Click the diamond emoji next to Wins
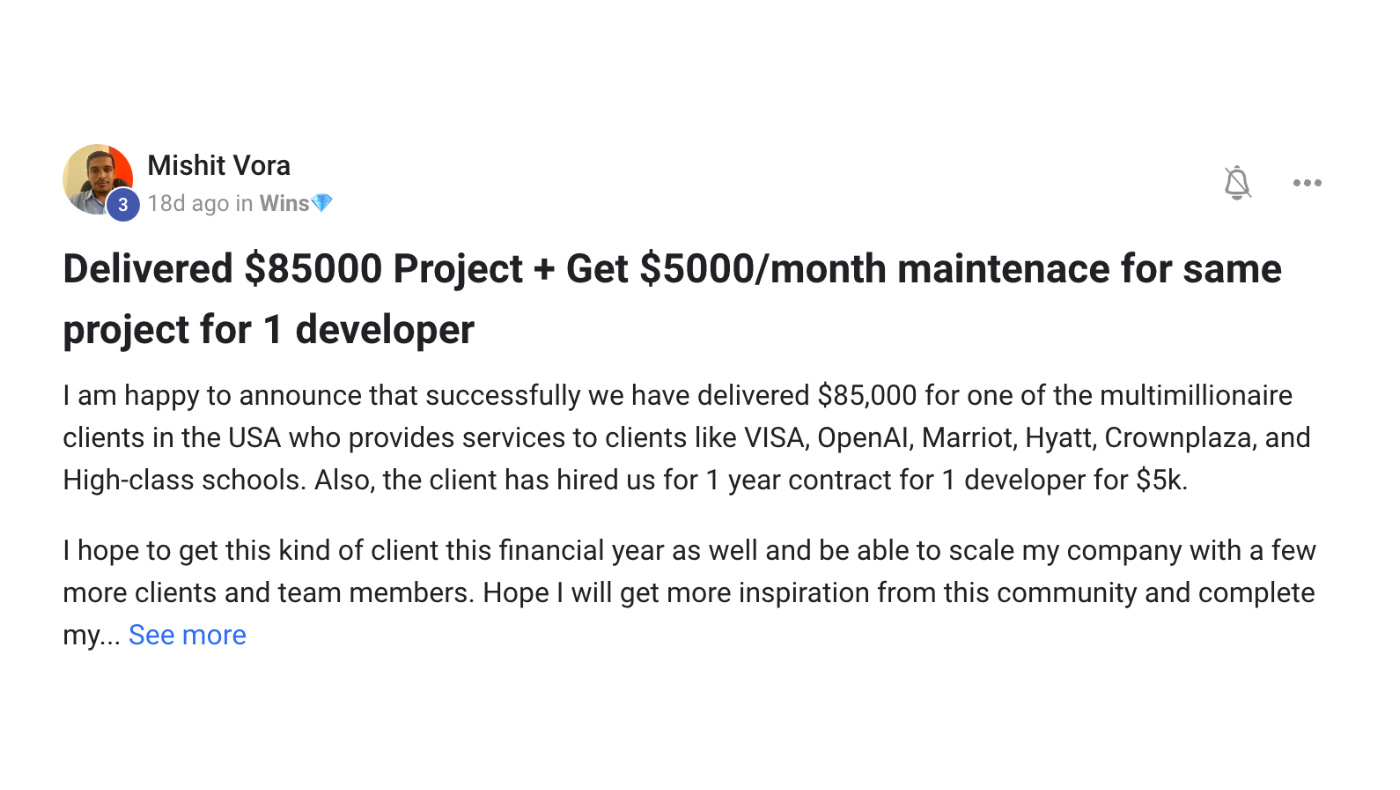Image resolution: width=1400 pixels, height=790 pixels. pos(321,203)
